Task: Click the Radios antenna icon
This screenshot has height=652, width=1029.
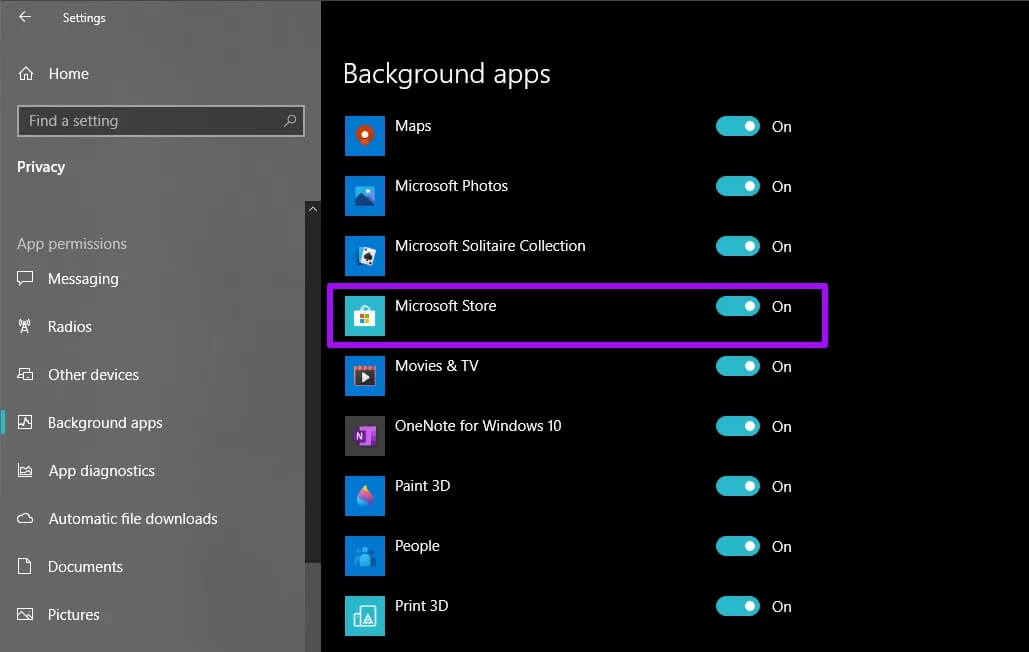Action: (x=25, y=326)
